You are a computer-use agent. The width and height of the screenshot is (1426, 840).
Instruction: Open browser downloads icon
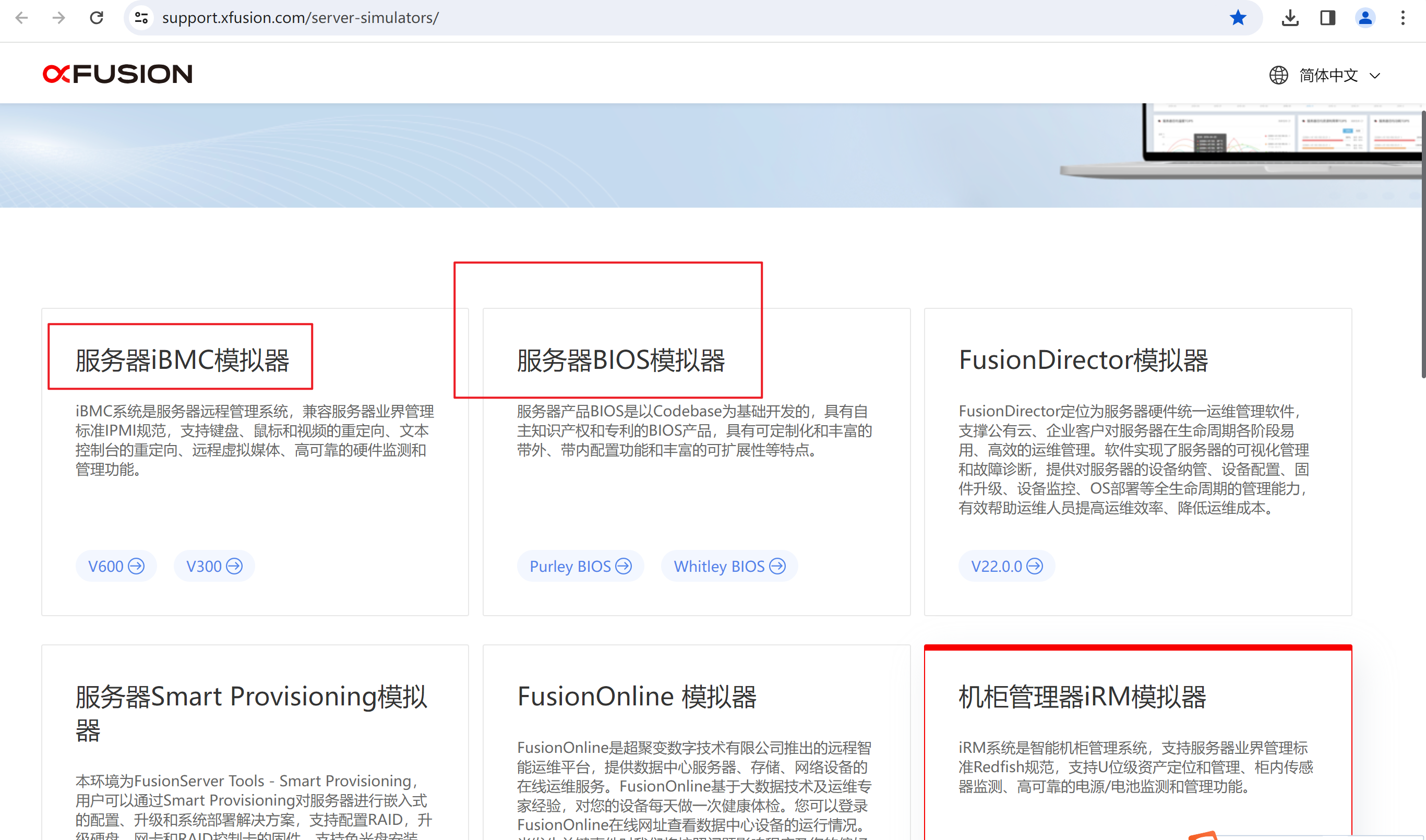click(x=1290, y=18)
